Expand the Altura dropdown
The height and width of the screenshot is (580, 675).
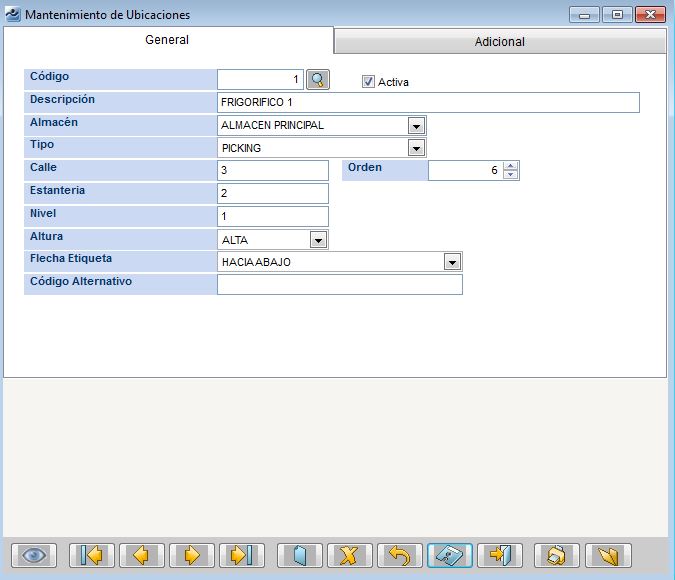[318, 240]
